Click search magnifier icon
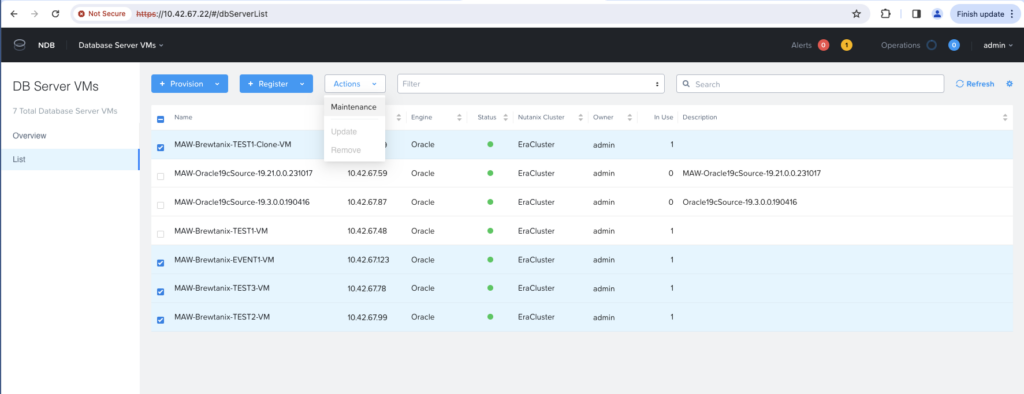The image size is (1024, 394). (x=687, y=84)
